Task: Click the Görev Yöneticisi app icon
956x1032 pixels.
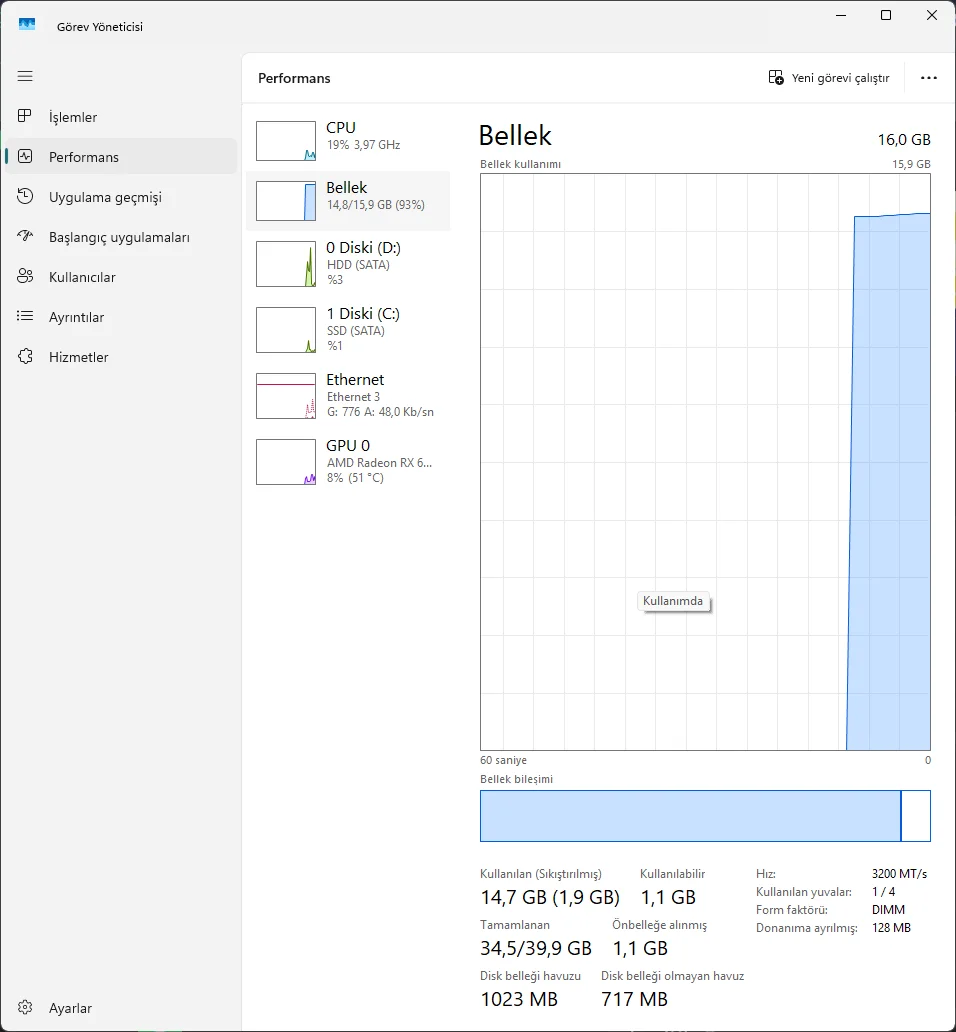Action: 27,25
